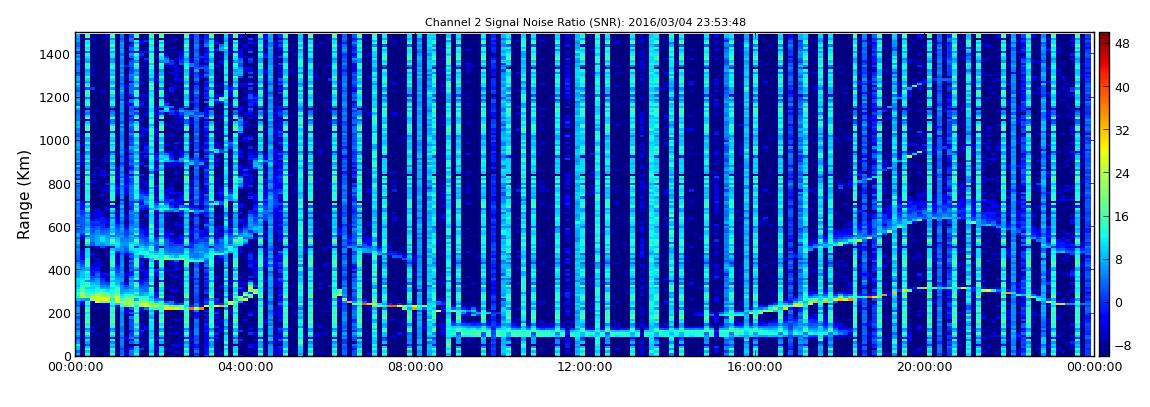Click the 1400 range tick label
Screen dimensions: 1150x407
[55, 54]
